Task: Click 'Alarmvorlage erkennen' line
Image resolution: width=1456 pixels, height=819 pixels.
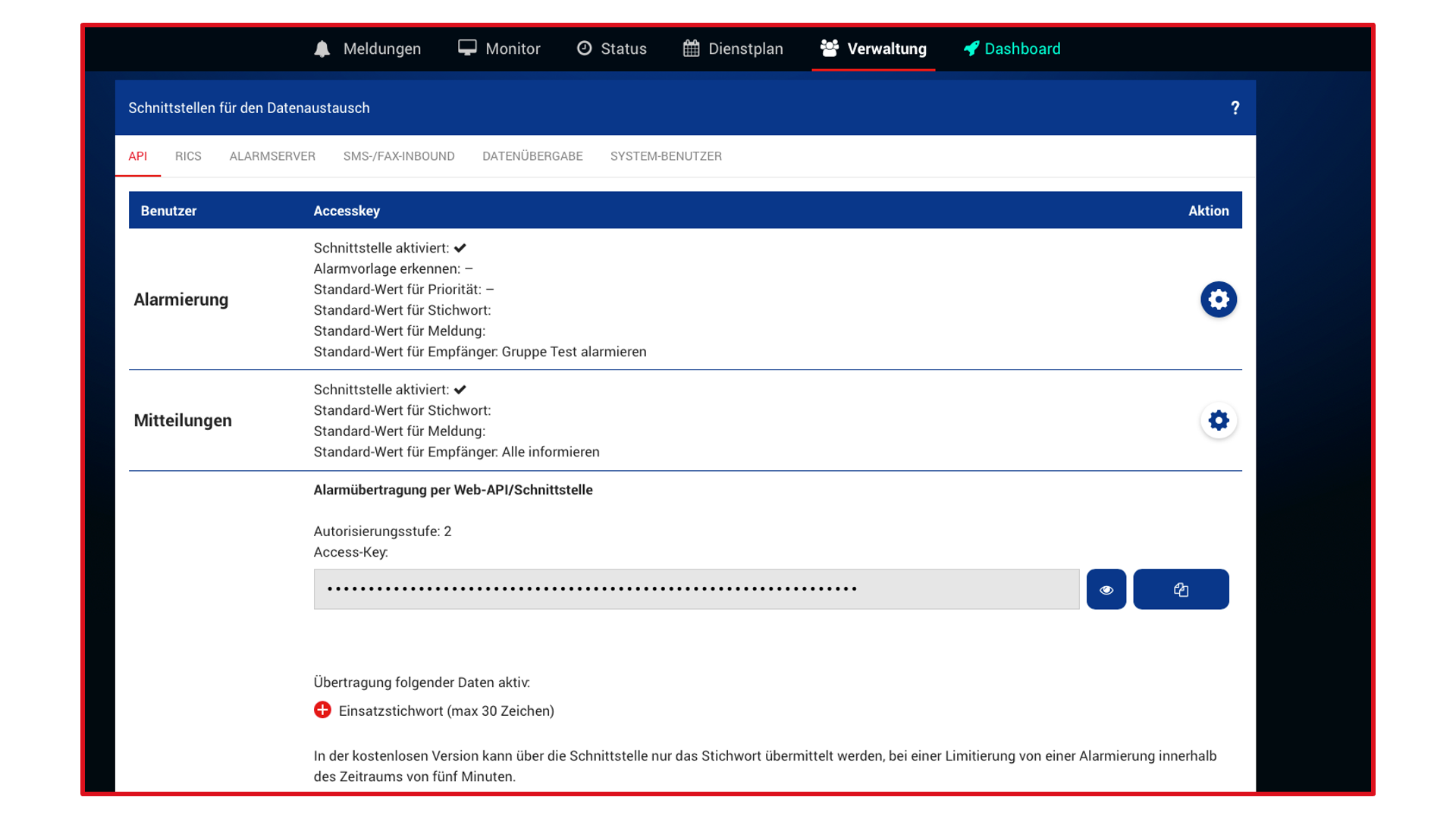Action: tap(393, 268)
